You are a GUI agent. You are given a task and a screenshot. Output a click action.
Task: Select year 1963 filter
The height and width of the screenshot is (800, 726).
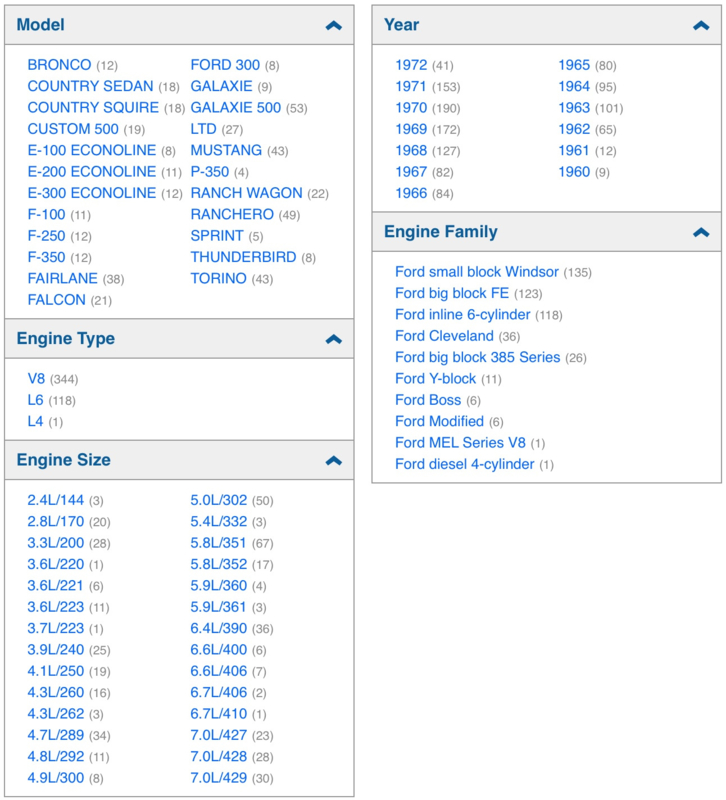574,108
